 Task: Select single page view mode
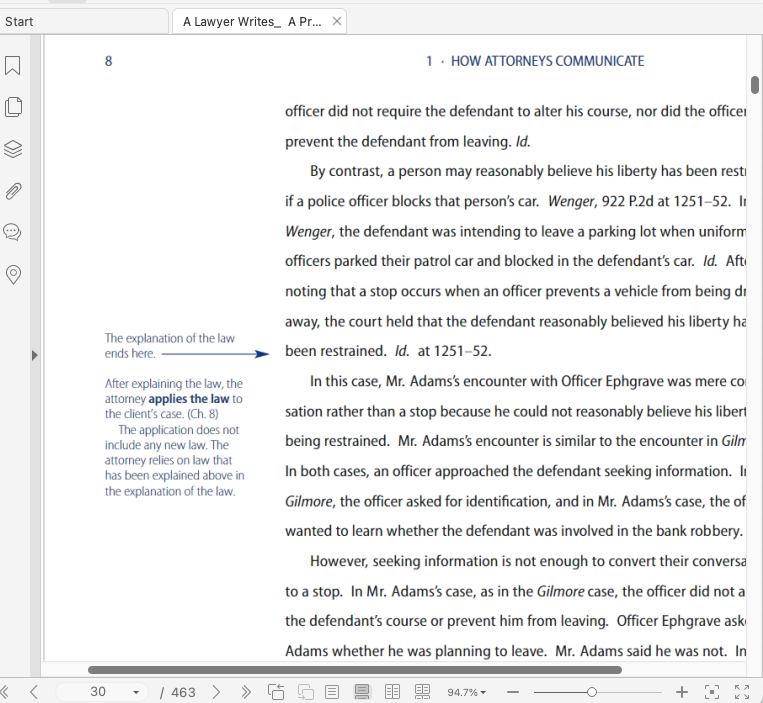pos(332,691)
